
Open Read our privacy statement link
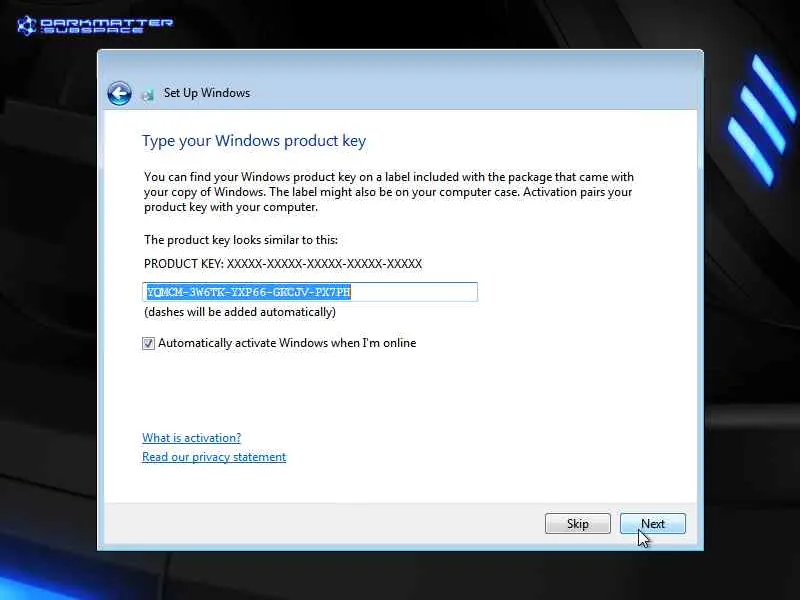point(214,457)
